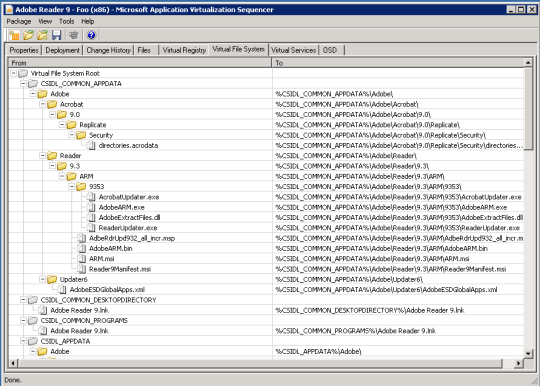
Task: Click the yellow folder icon beside Security
Action: (x=81, y=135)
